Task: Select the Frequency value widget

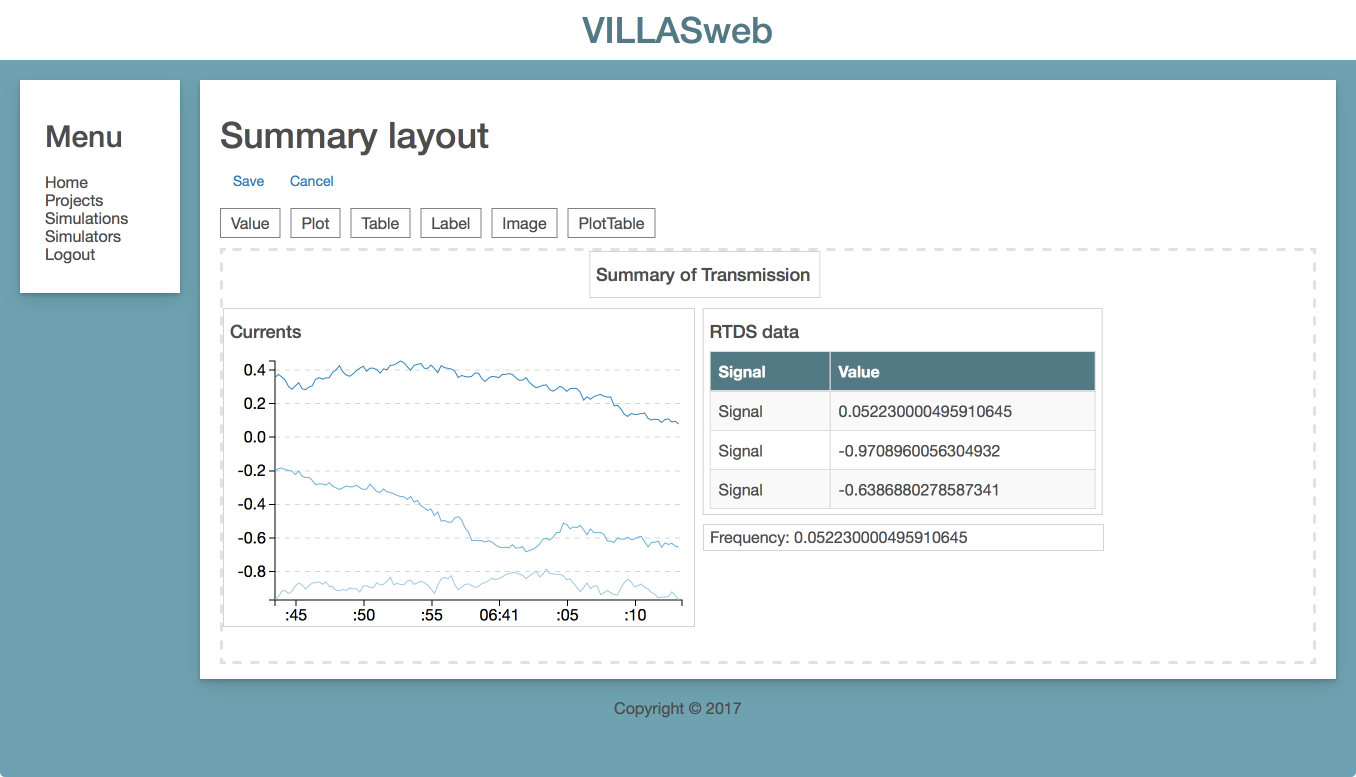Action: tap(903, 537)
